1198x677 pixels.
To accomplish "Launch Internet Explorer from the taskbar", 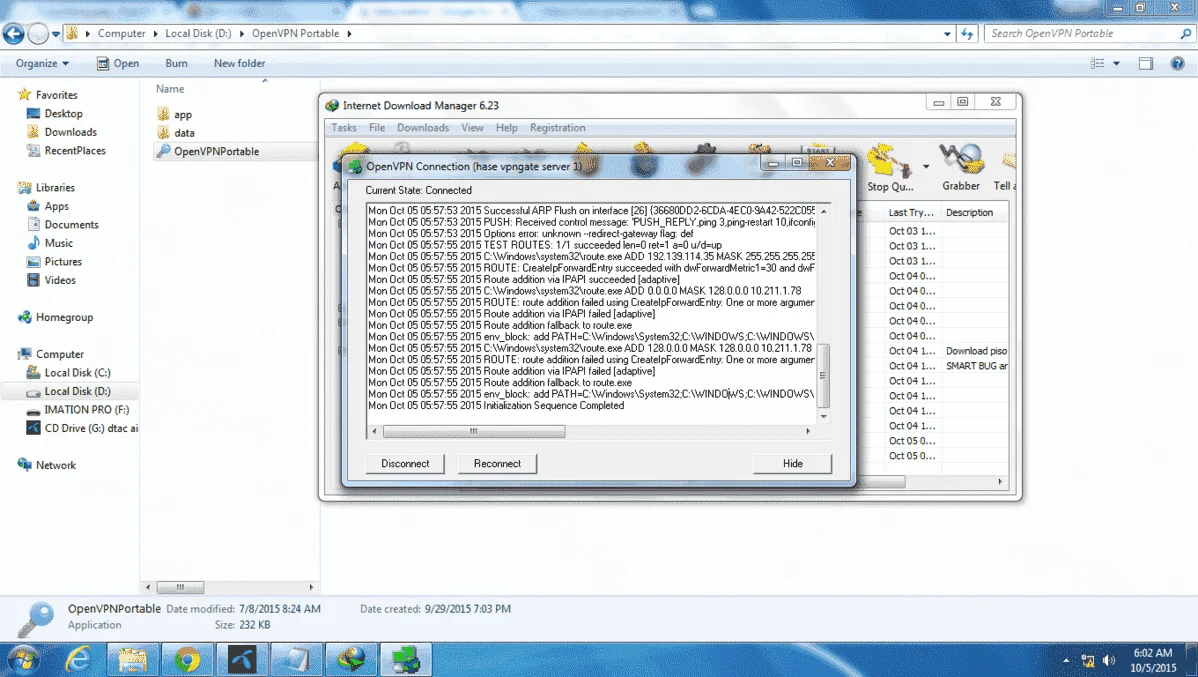I will point(78,659).
